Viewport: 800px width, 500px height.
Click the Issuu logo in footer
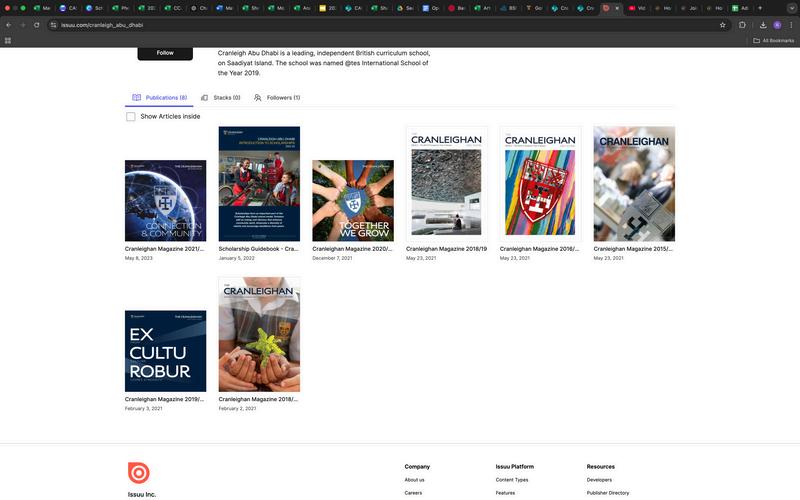139,473
